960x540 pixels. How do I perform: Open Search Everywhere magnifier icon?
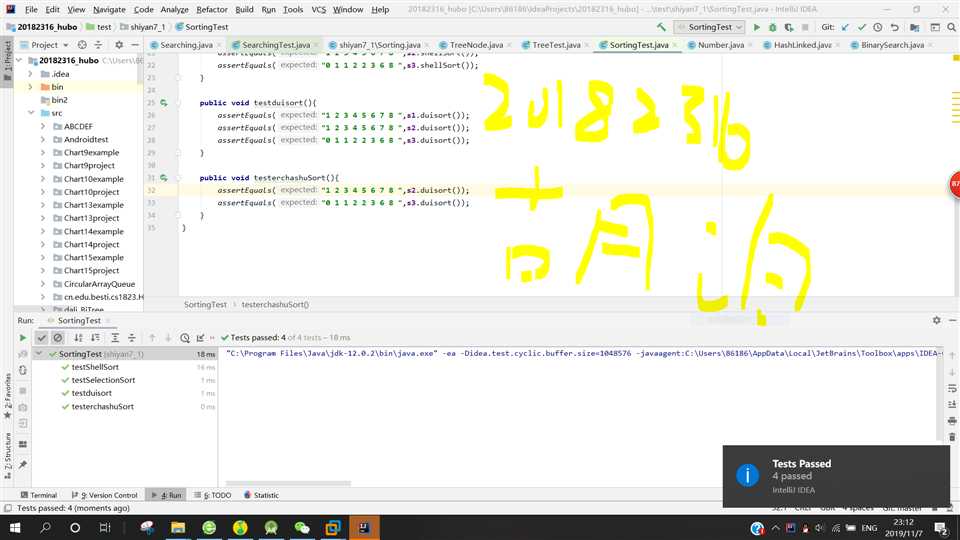click(951, 27)
